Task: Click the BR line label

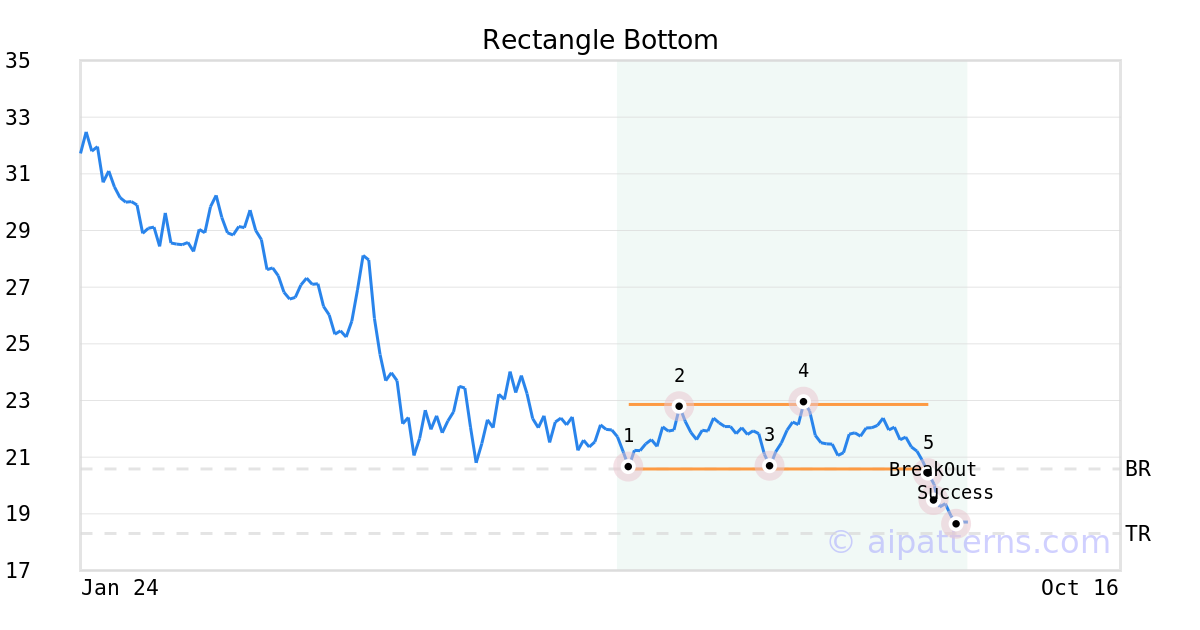Action: pyautogui.click(x=1138, y=469)
